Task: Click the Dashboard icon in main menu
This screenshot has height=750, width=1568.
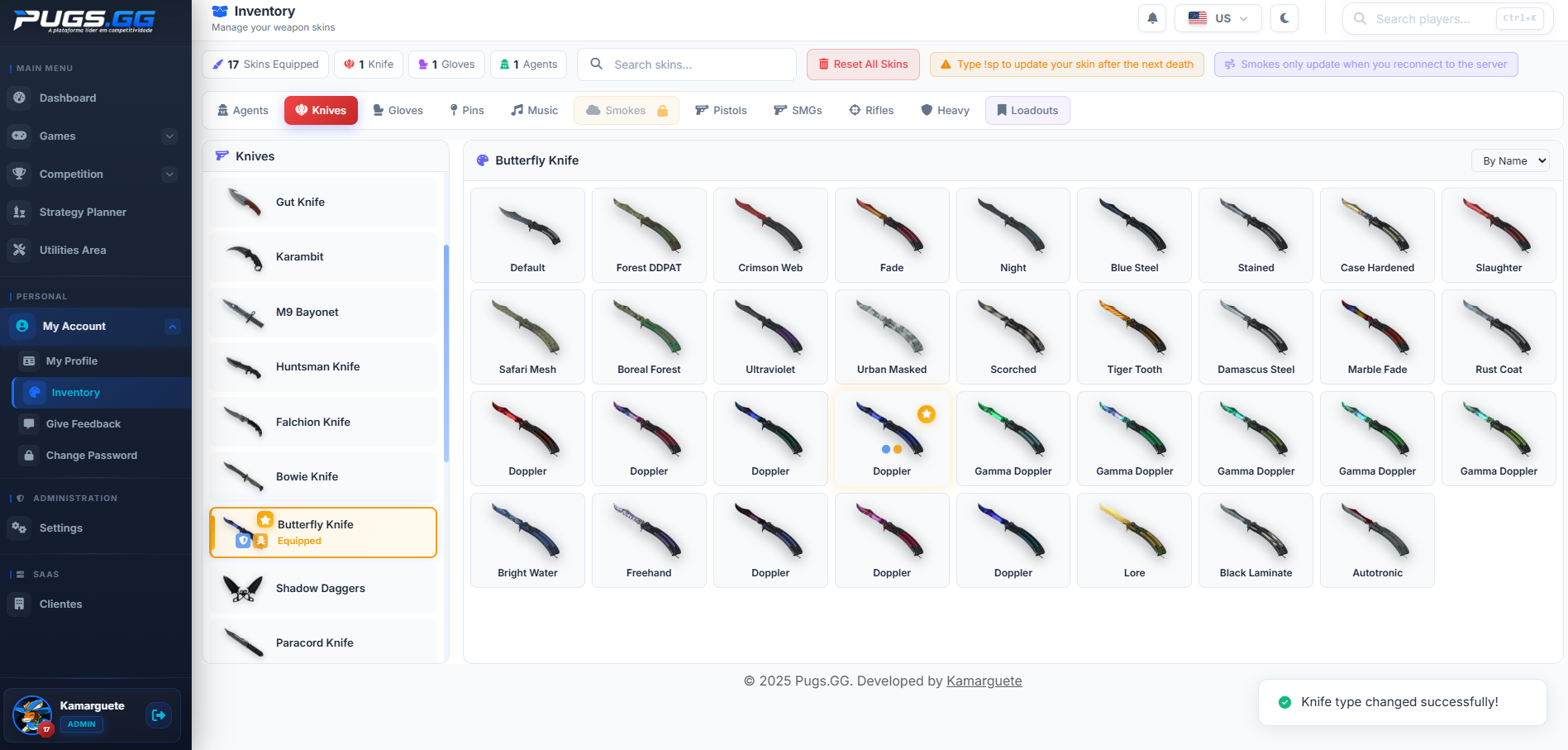Action: click(19, 98)
